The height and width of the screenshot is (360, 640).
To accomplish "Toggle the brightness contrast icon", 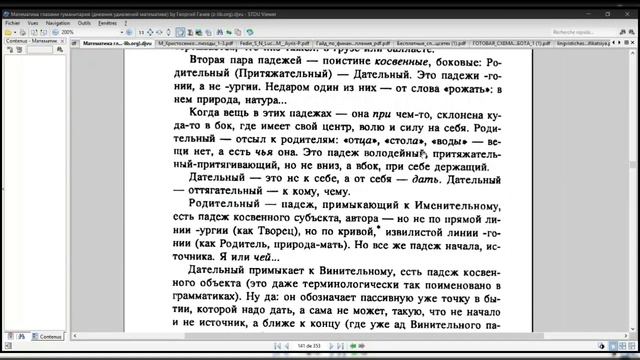I will pyautogui.click(x=601, y=346).
